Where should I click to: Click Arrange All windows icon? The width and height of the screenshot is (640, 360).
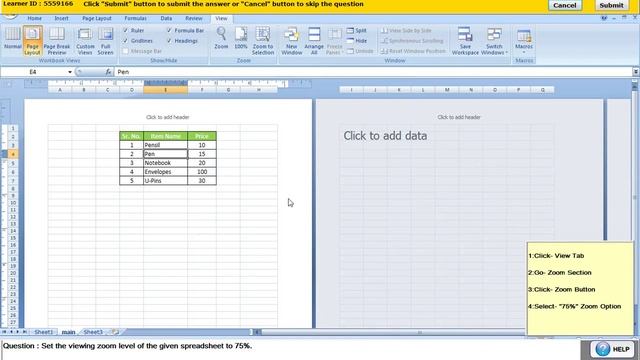click(314, 40)
